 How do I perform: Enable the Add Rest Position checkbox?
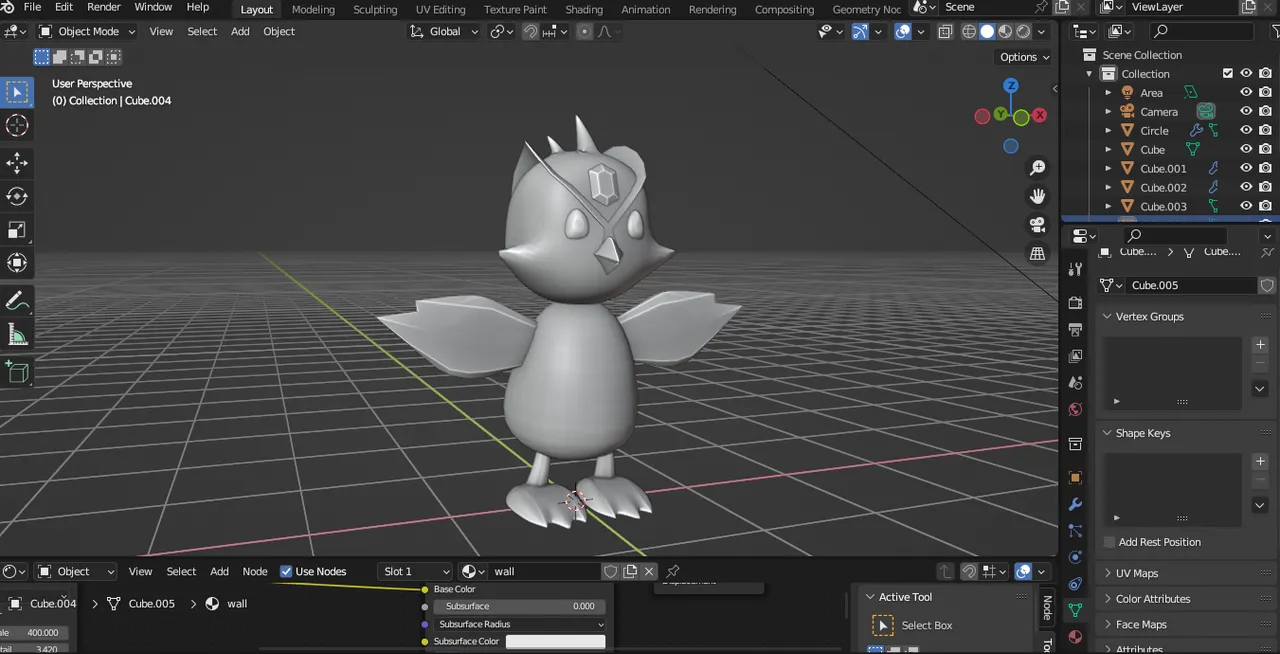coord(1109,542)
